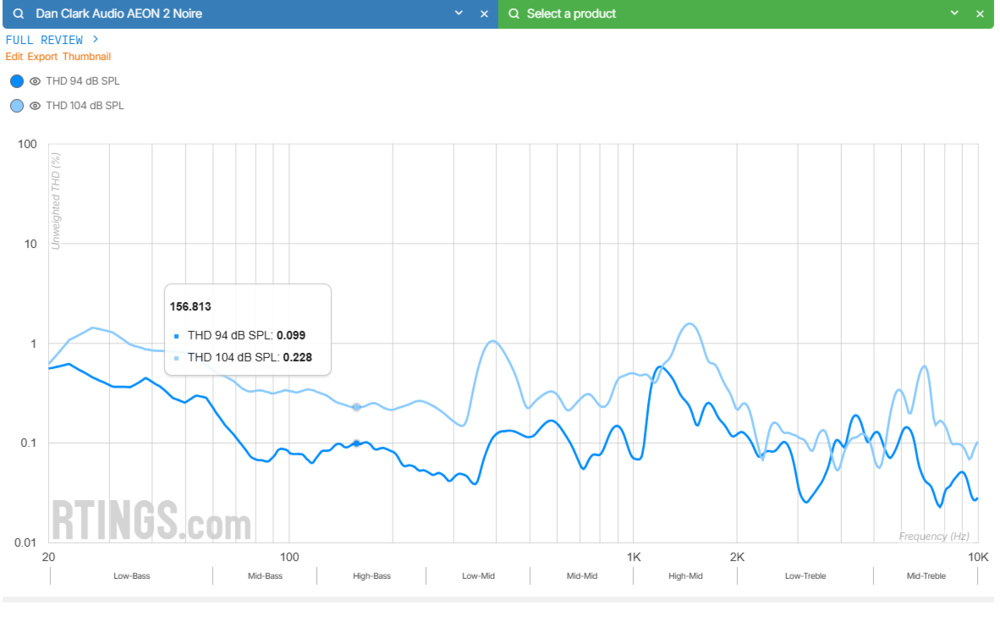Select the High-Mid frequency band label
Image resolution: width=1000 pixels, height=633 pixels.
pos(684,575)
